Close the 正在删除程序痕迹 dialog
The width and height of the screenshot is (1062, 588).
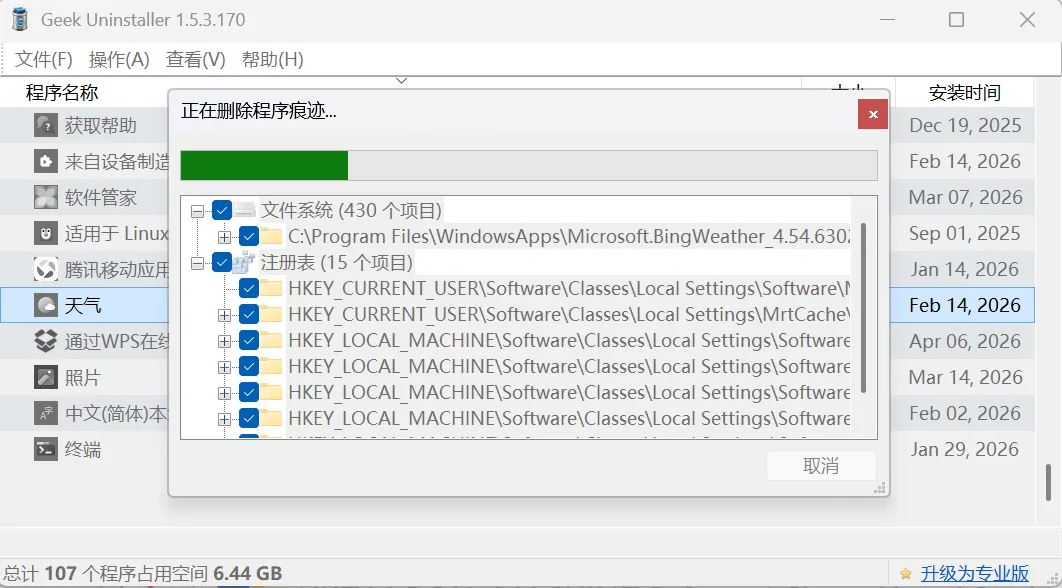tap(873, 114)
